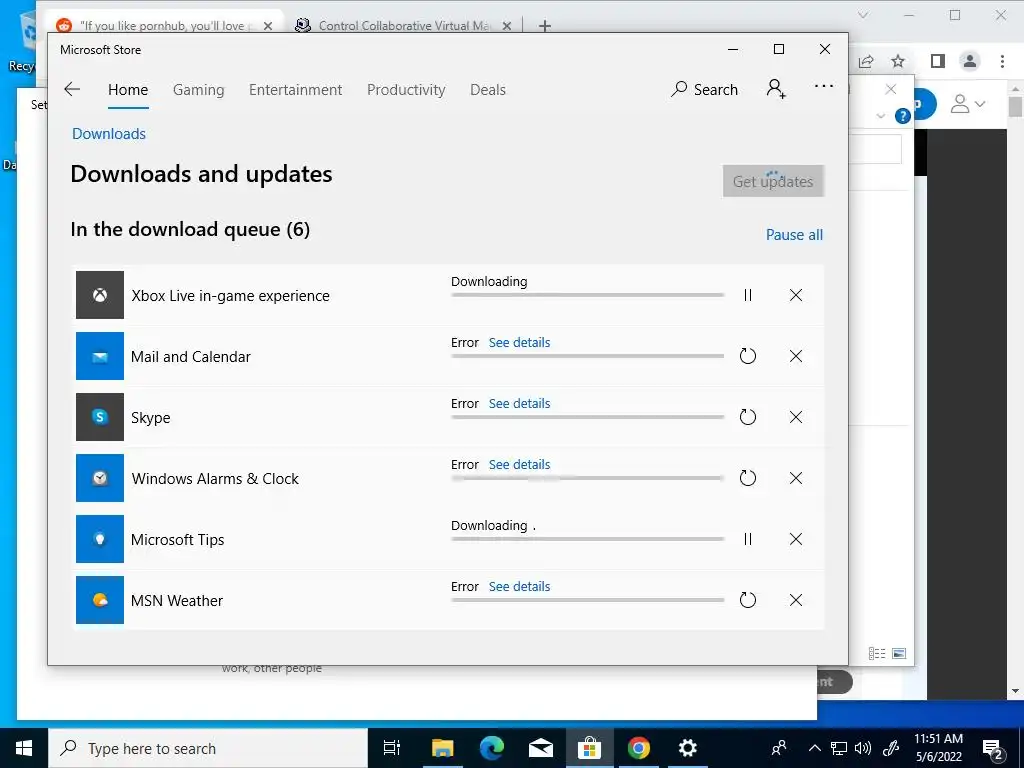The width and height of the screenshot is (1024, 768).
Task: Click 'Xbox Live in-game experience' app name
Action: (x=230, y=296)
